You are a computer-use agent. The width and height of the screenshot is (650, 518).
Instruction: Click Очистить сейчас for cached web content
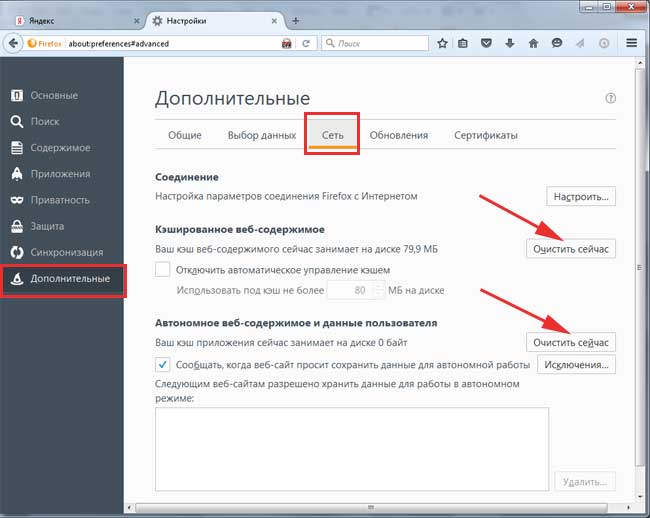570,248
